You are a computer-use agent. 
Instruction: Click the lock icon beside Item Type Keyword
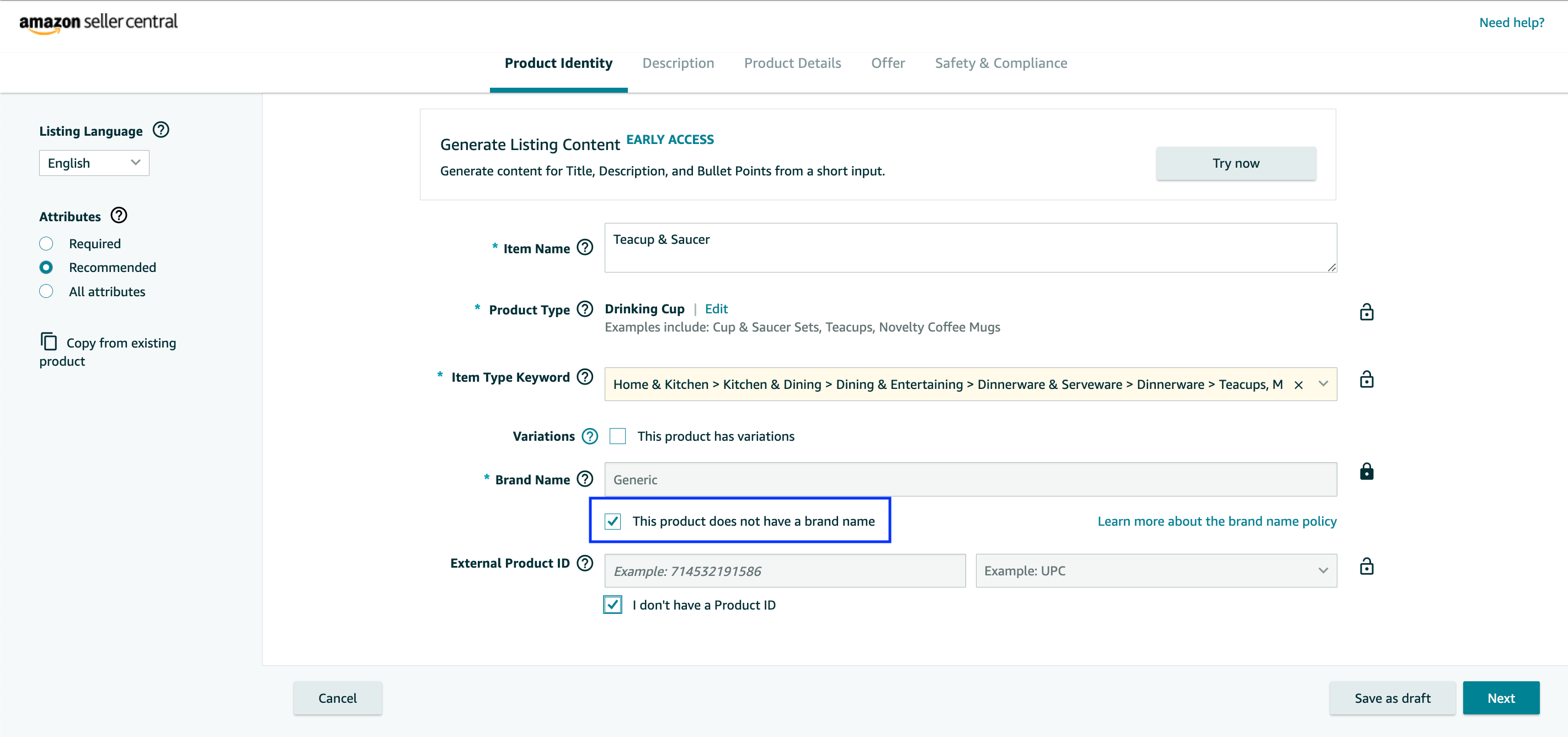1367,380
